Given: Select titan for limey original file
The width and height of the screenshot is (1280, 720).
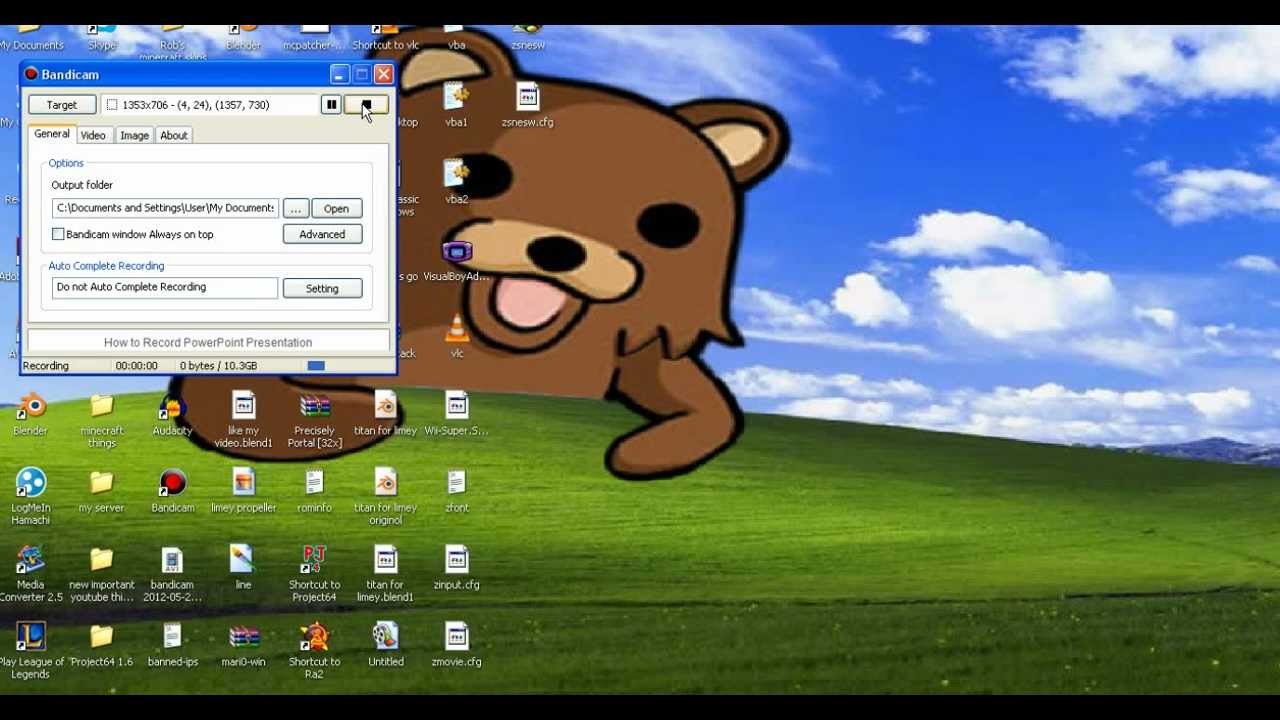Looking at the screenshot, I should (x=385, y=497).
